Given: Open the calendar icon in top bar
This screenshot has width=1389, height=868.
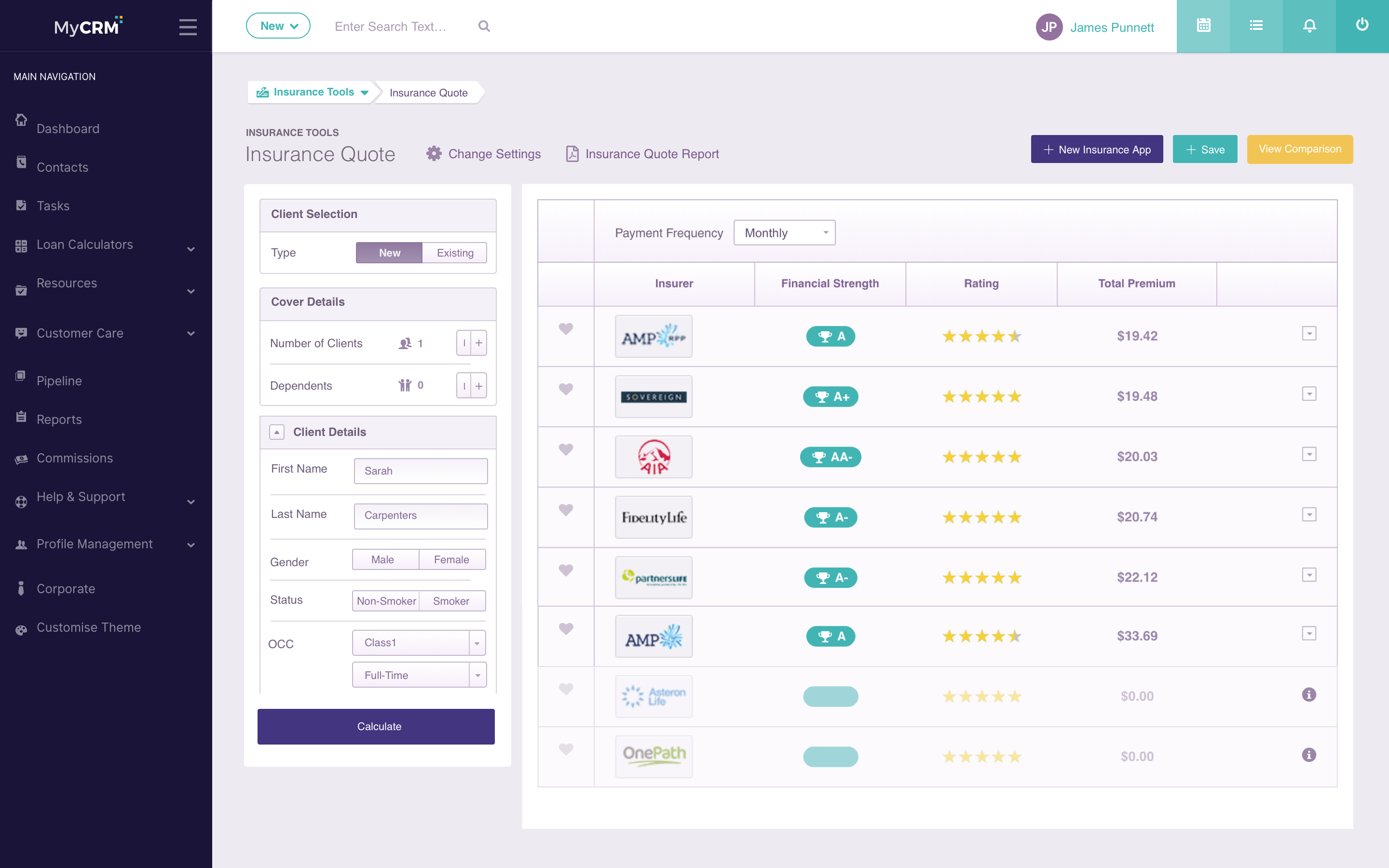Looking at the screenshot, I should pyautogui.click(x=1203, y=26).
